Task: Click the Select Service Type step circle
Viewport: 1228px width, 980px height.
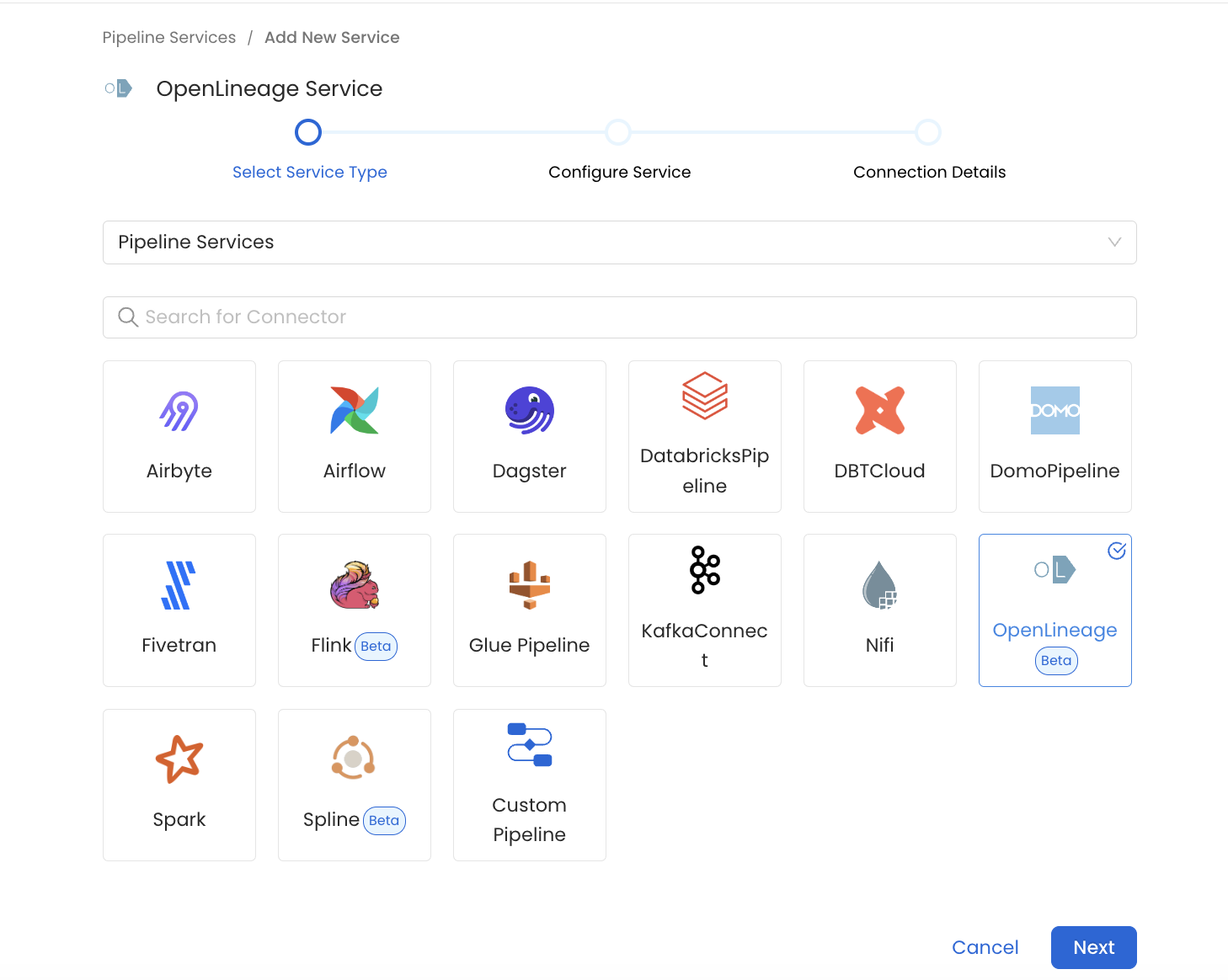Action: pos(308,132)
